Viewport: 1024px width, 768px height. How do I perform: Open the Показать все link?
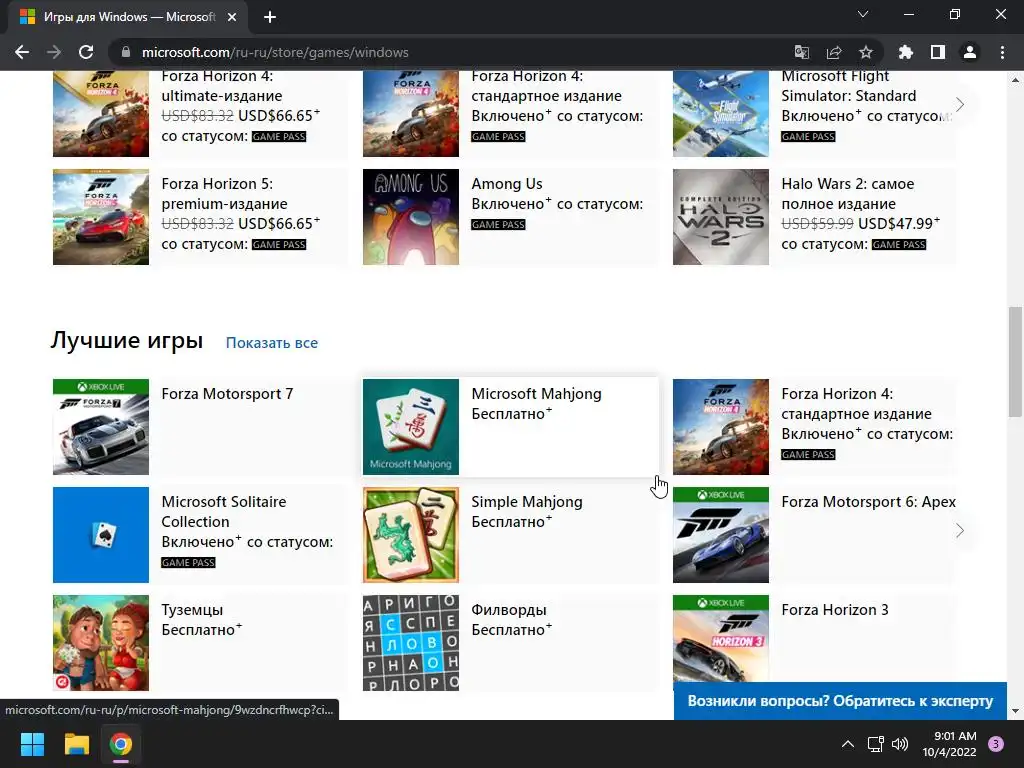point(272,343)
